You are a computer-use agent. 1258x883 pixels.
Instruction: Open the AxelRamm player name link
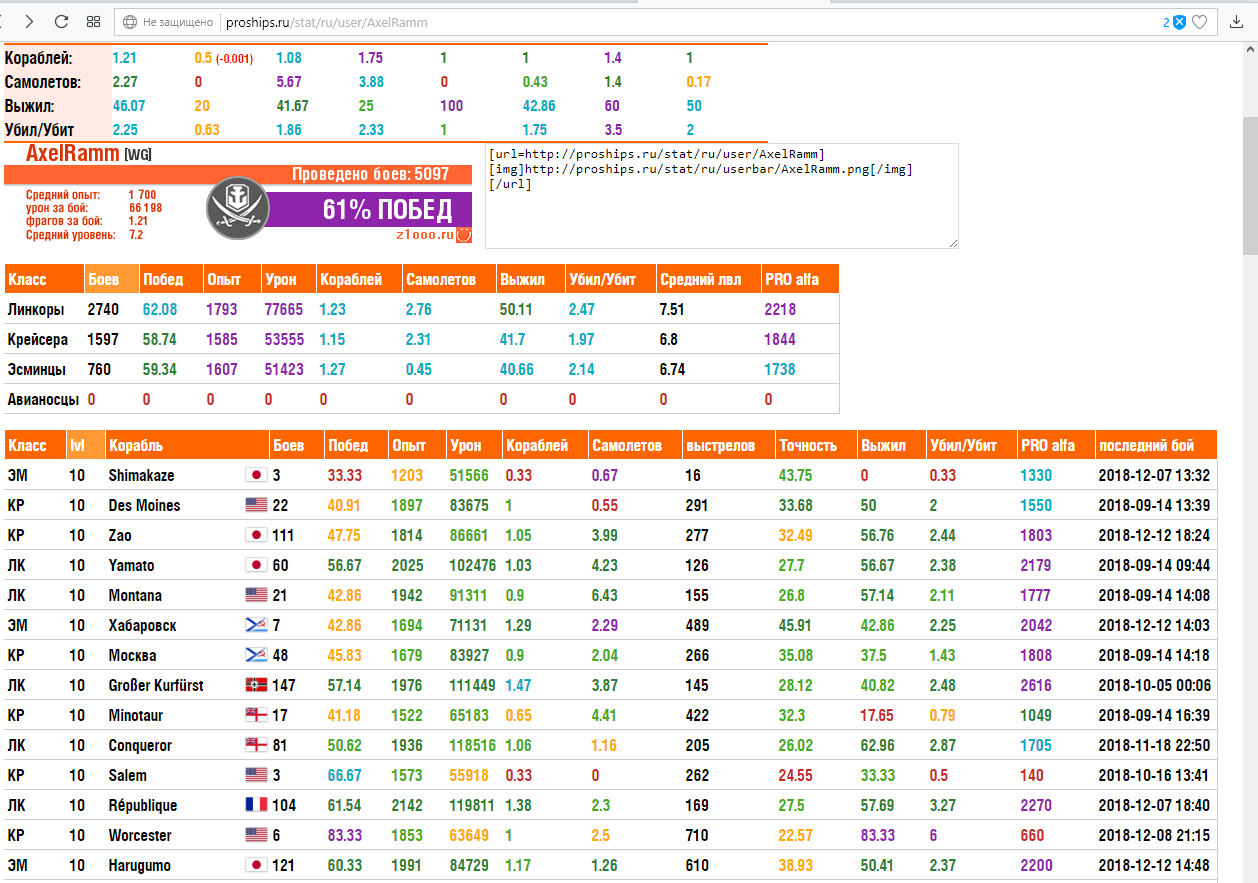(x=72, y=153)
